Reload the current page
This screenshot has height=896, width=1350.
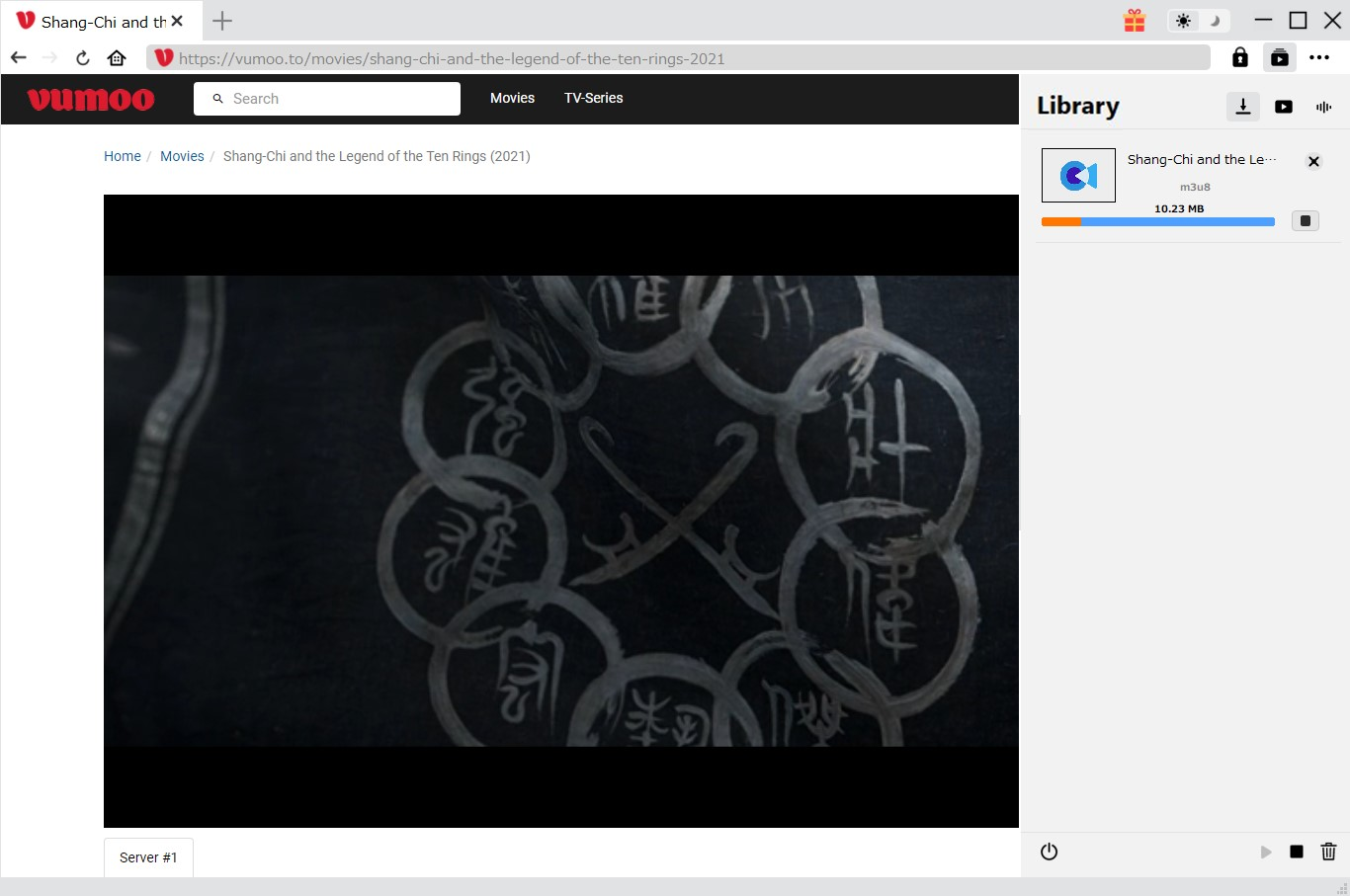(83, 58)
